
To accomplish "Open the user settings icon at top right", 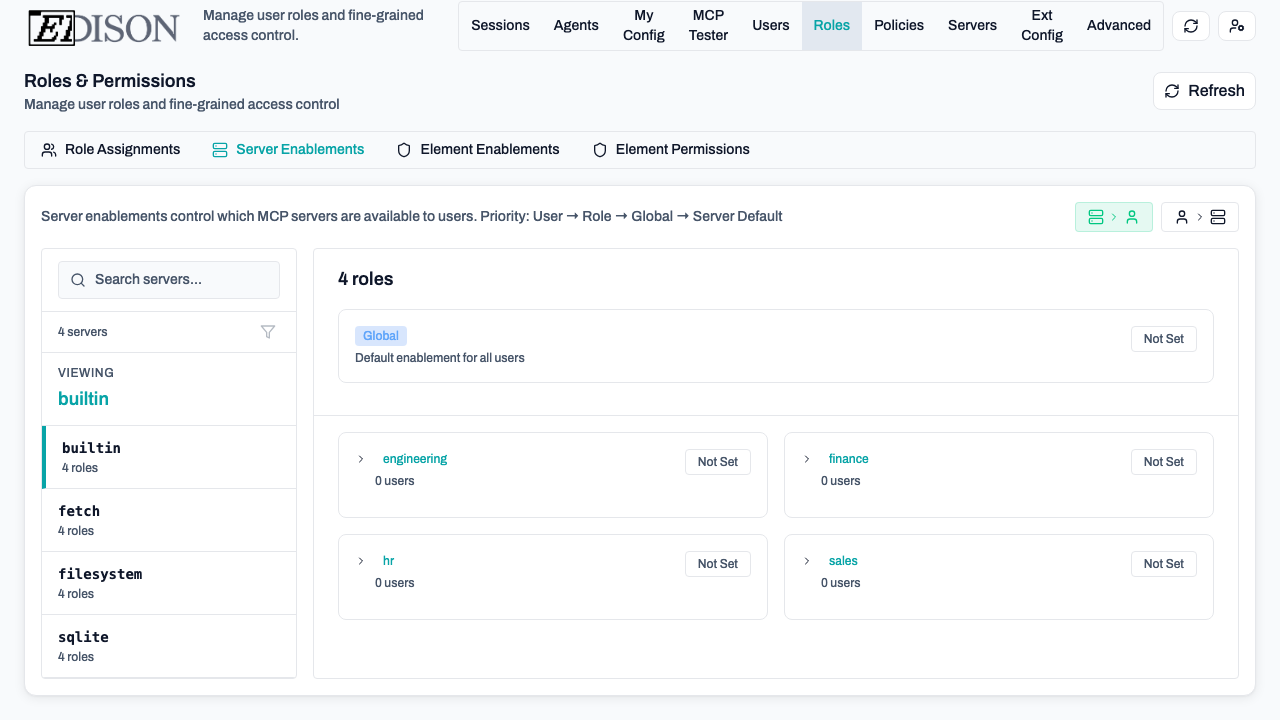I will click(x=1237, y=26).
